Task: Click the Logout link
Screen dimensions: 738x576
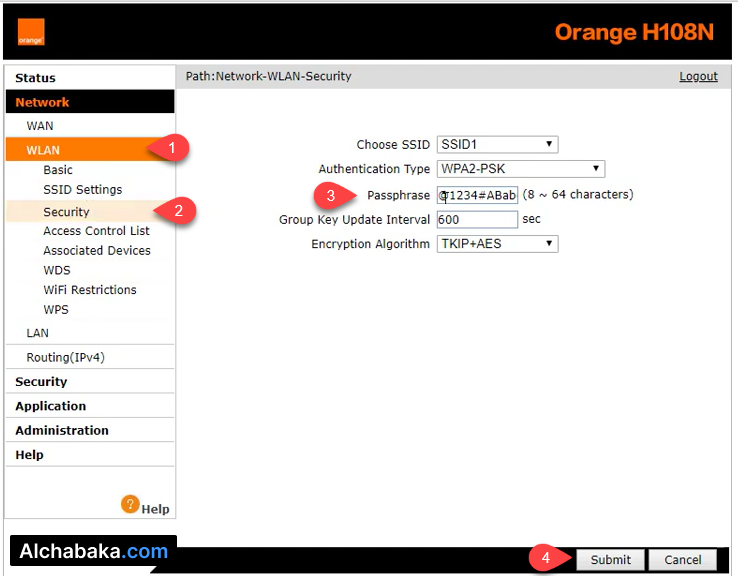Action: tap(698, 76)
